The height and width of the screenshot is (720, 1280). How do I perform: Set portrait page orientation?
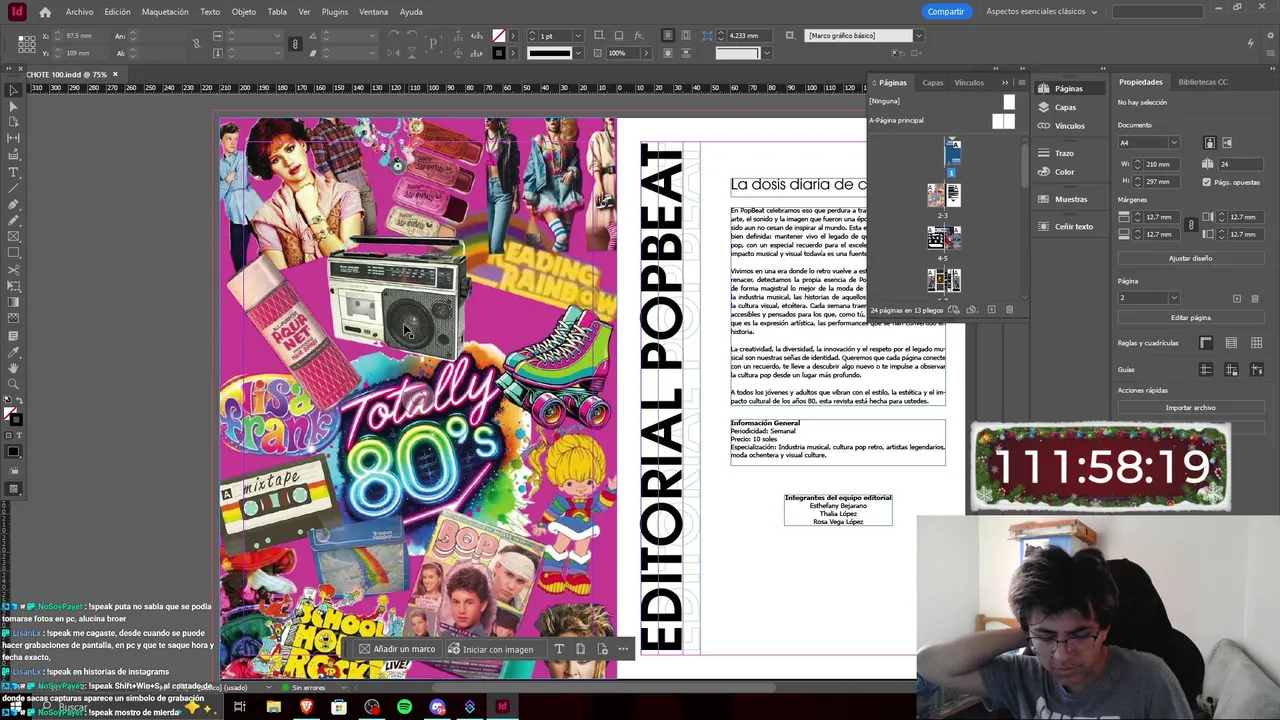(x=1210, y=143)
